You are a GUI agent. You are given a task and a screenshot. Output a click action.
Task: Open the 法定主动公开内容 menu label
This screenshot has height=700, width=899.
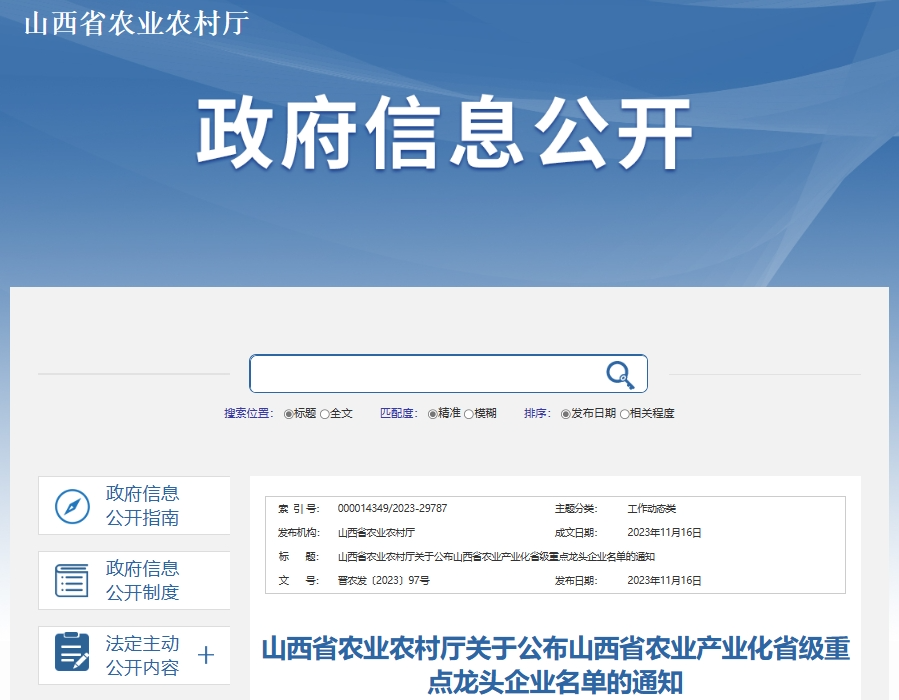tap(142, 656)
